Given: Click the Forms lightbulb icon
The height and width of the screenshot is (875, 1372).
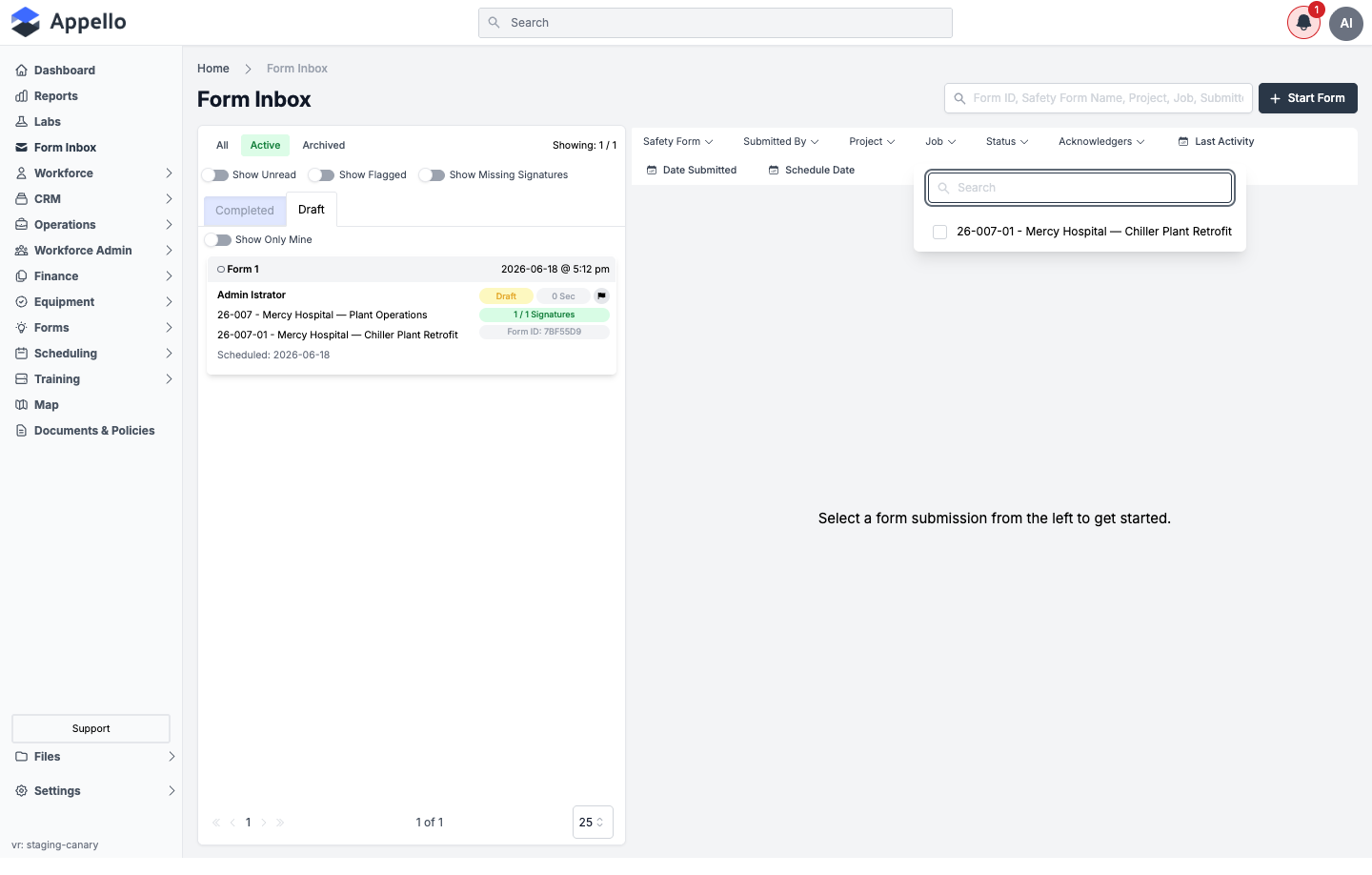Looking at the screenshot, I should tap(21, 328).
